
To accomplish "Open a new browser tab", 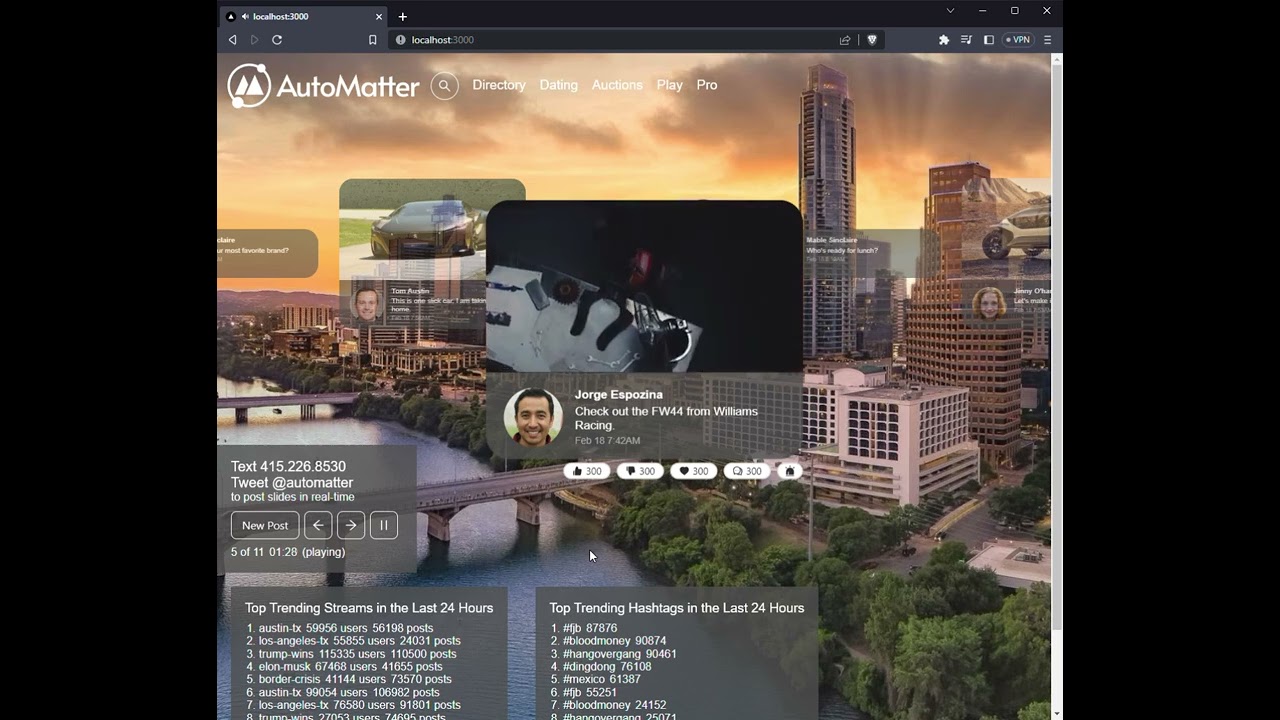I will 403,16.
